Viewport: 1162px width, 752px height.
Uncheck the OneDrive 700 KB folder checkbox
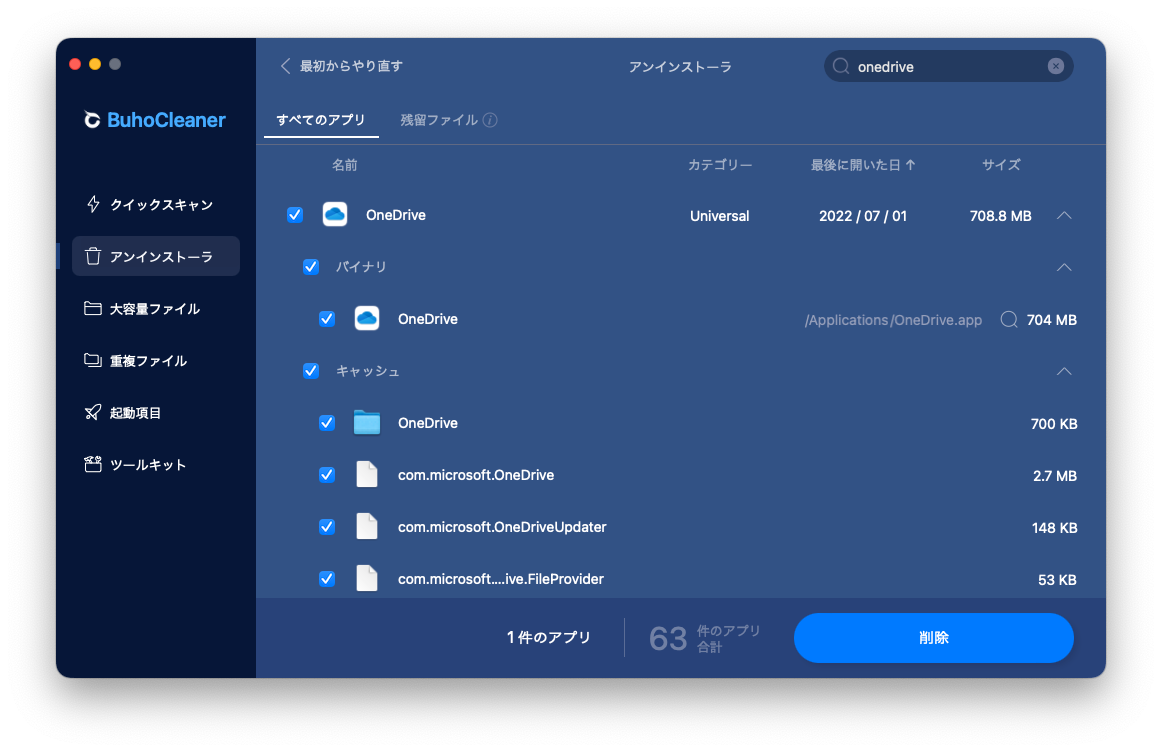(327, 422)
